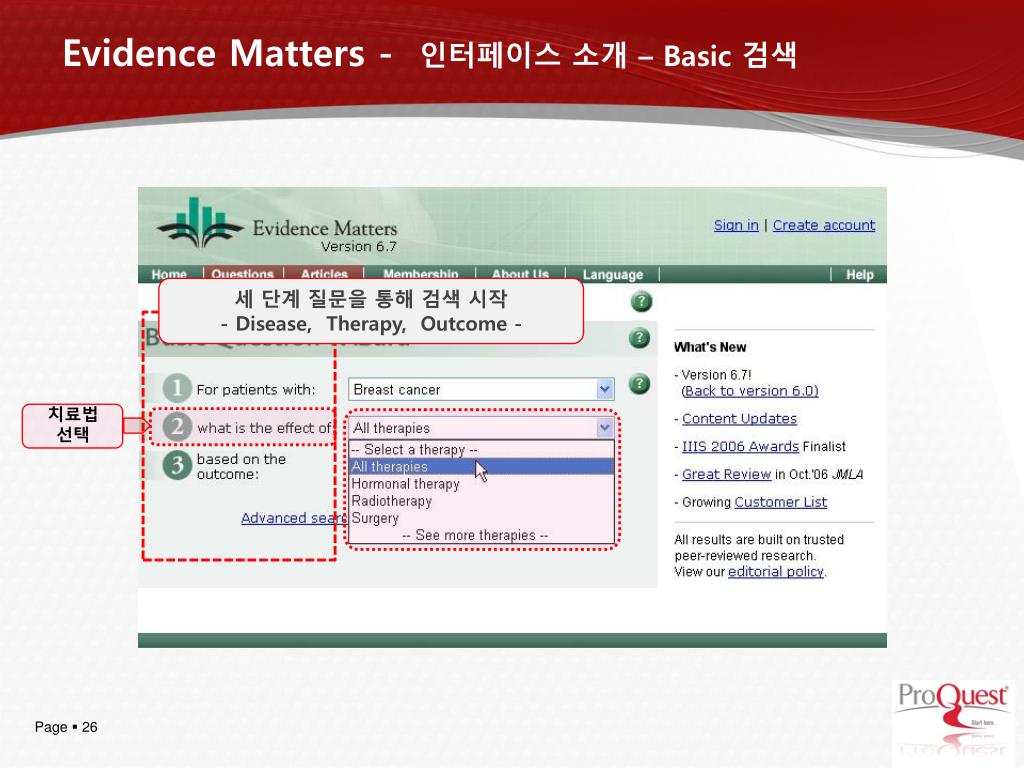This screenshot has width=1024, height=768.
Task: Click the Evidence Matters logo
Action: pyautogui.click(x=277, y=224)
